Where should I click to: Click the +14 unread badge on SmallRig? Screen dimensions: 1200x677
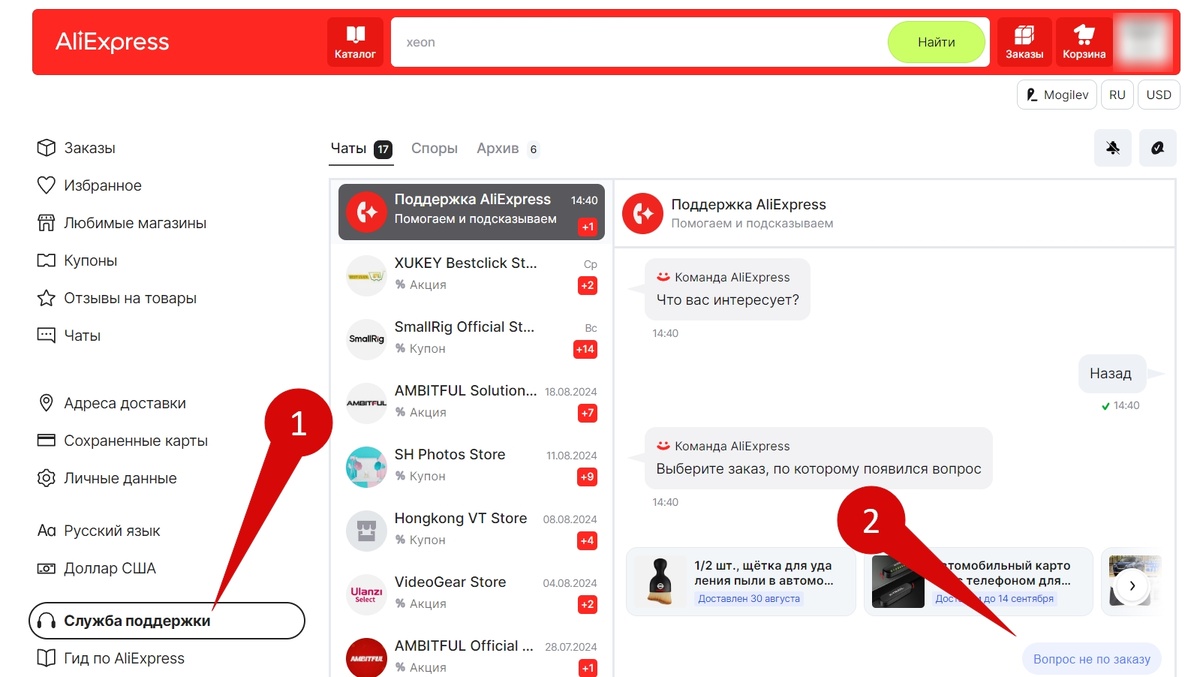click(585, 349)
